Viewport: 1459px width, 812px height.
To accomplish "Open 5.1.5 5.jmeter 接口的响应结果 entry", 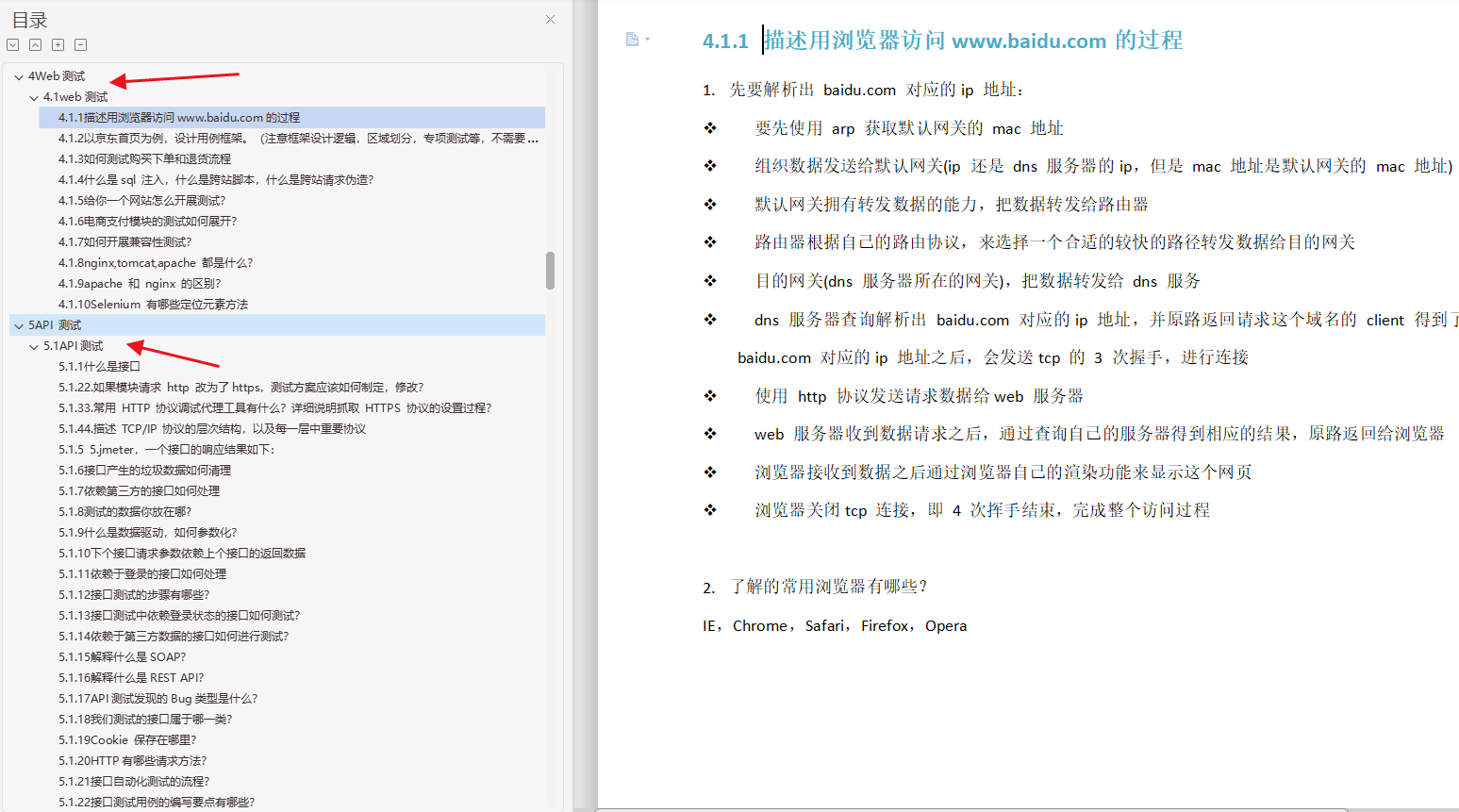I will (166, 449).
